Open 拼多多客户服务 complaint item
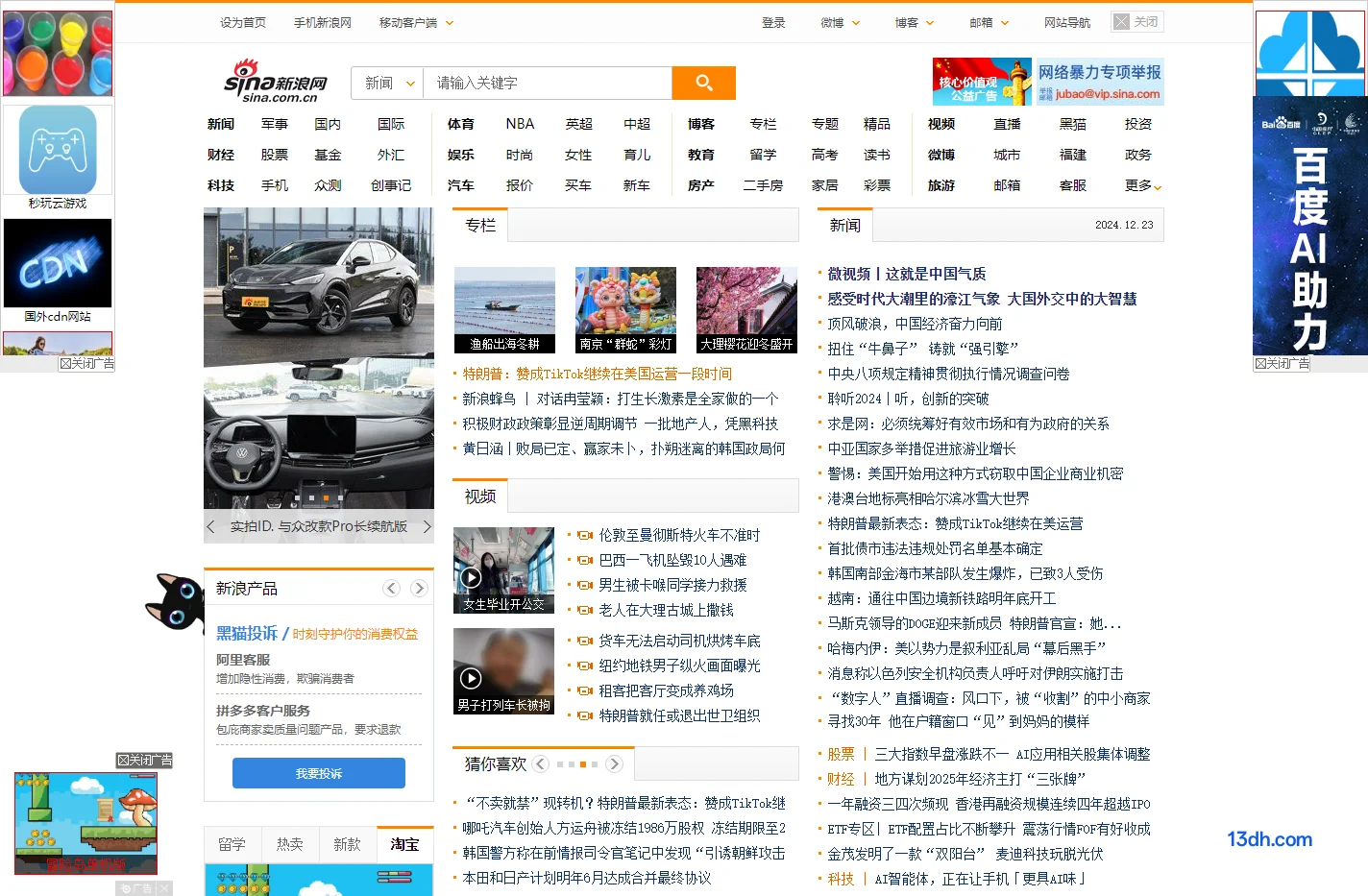Image resolution: width=1368 pixels, height=896 pixels. click(x=263, y=711)
